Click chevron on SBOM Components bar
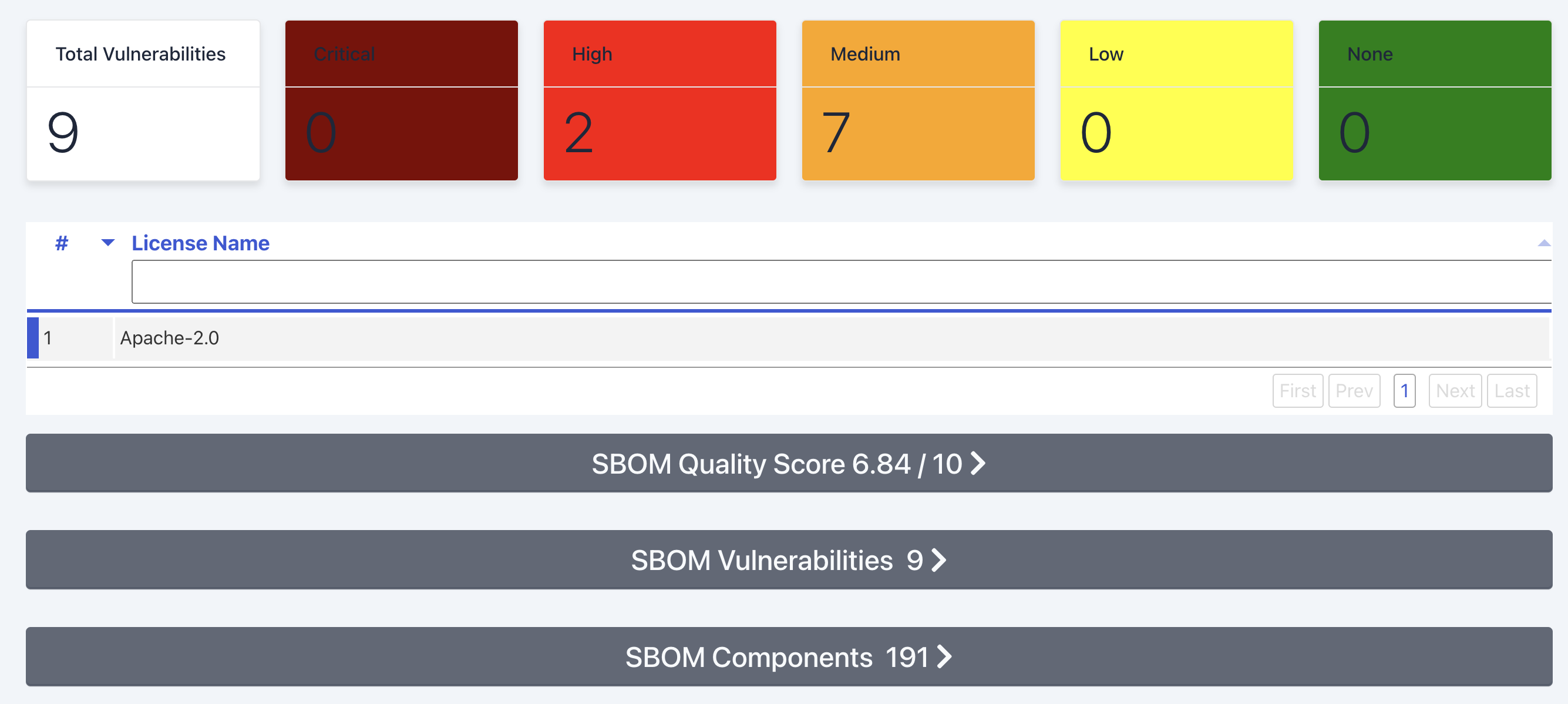The width and height of the screenshot is (1568, 704). [x=944, y=657]
